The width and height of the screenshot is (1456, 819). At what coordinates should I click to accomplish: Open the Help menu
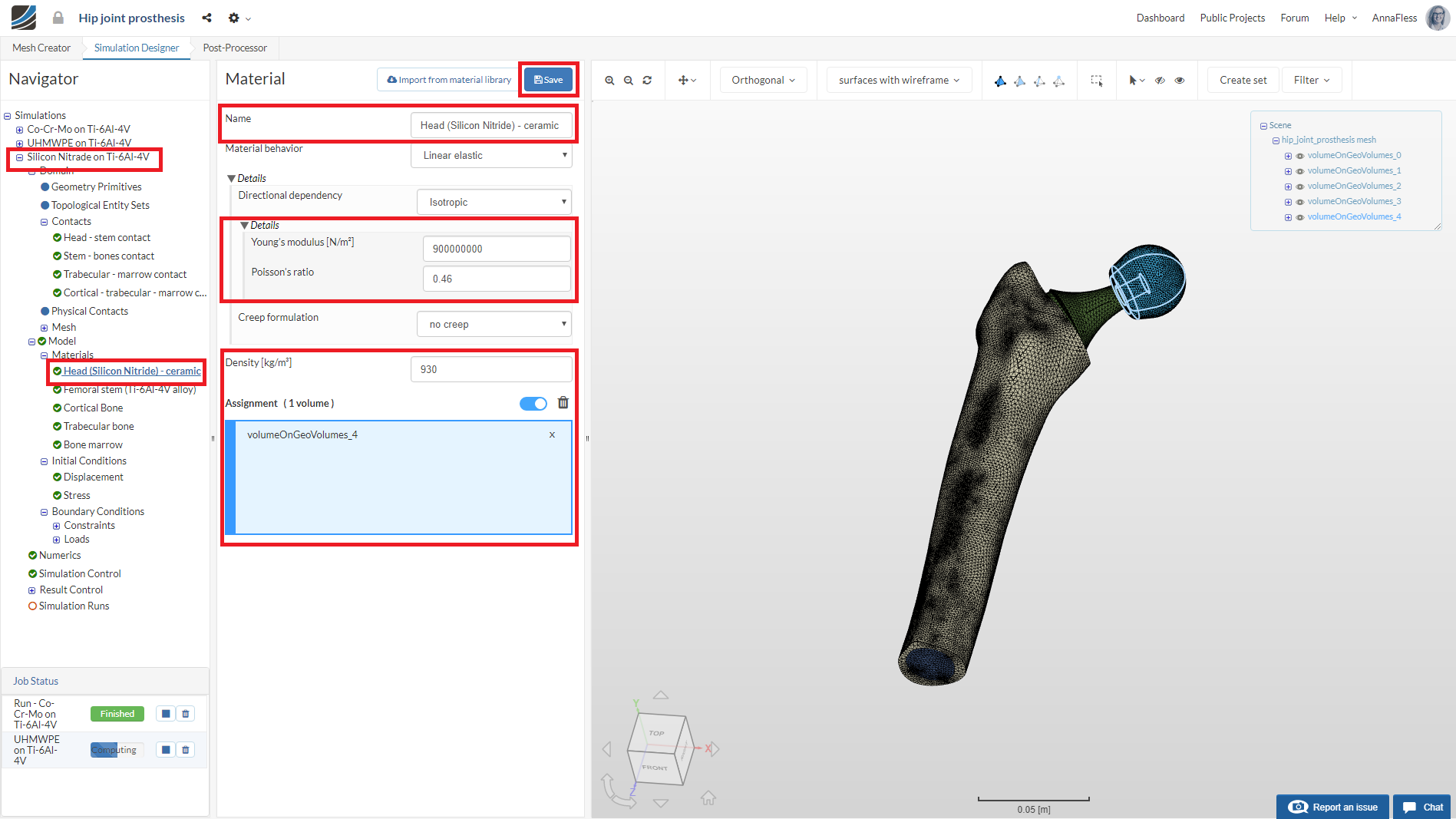tap(1340, 18)
